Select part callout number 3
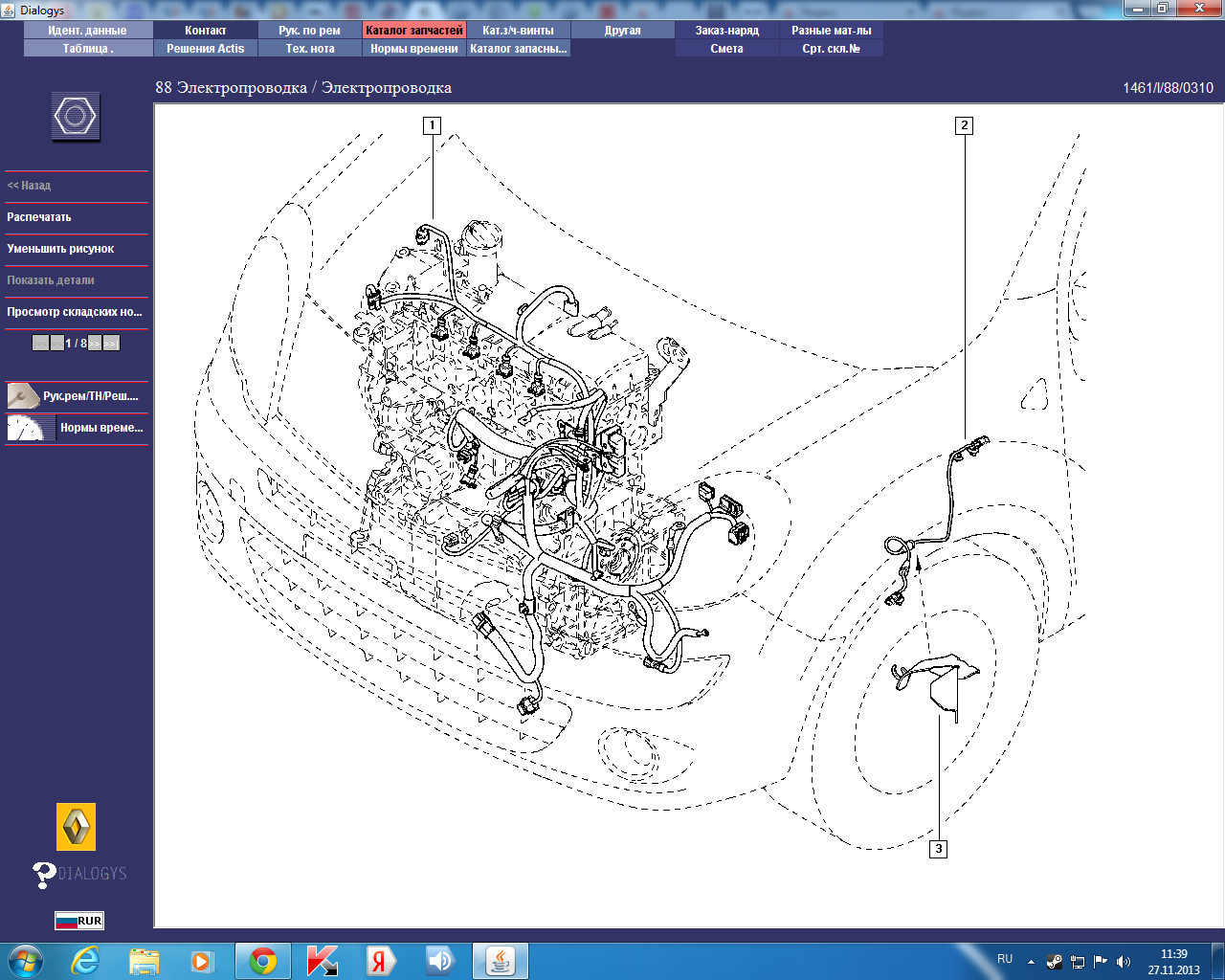Screen dimensions: 1225x980 tap(939, 849)
